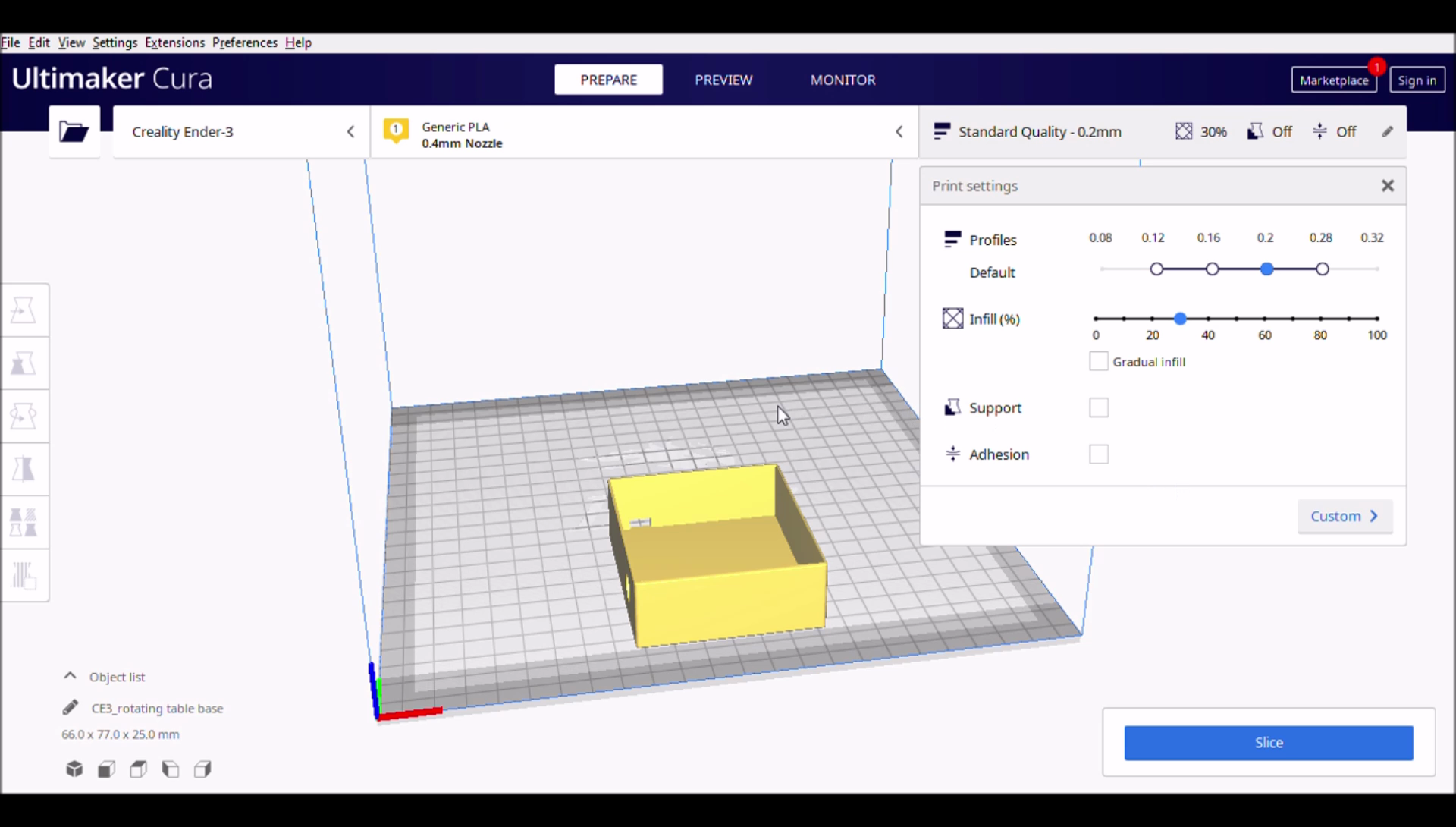Open the Settings menu
This screenshot has width=1456, height=827.
(115, 42)
